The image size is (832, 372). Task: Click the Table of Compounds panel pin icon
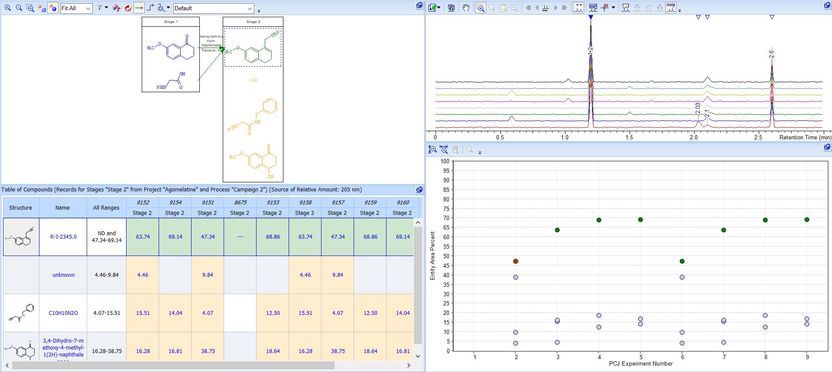click(x=419, y=189)
